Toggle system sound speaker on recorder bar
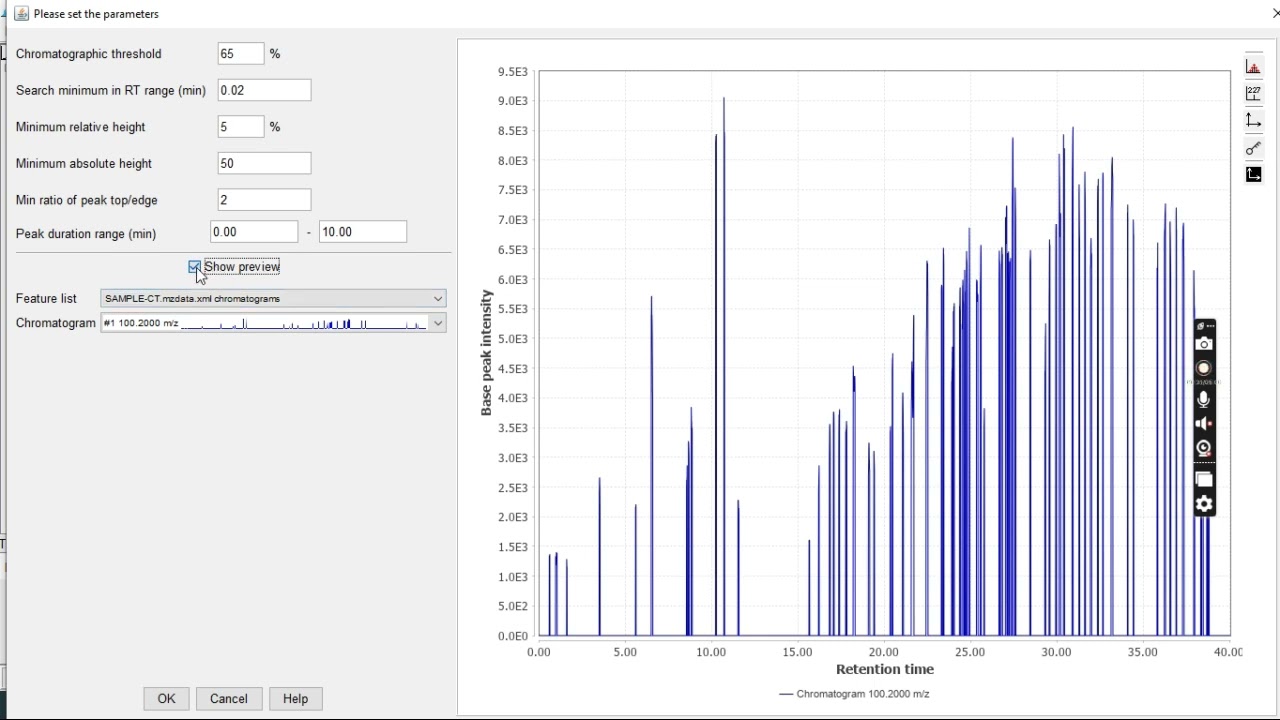1280x720 pixels. [x=1204, y=424]
